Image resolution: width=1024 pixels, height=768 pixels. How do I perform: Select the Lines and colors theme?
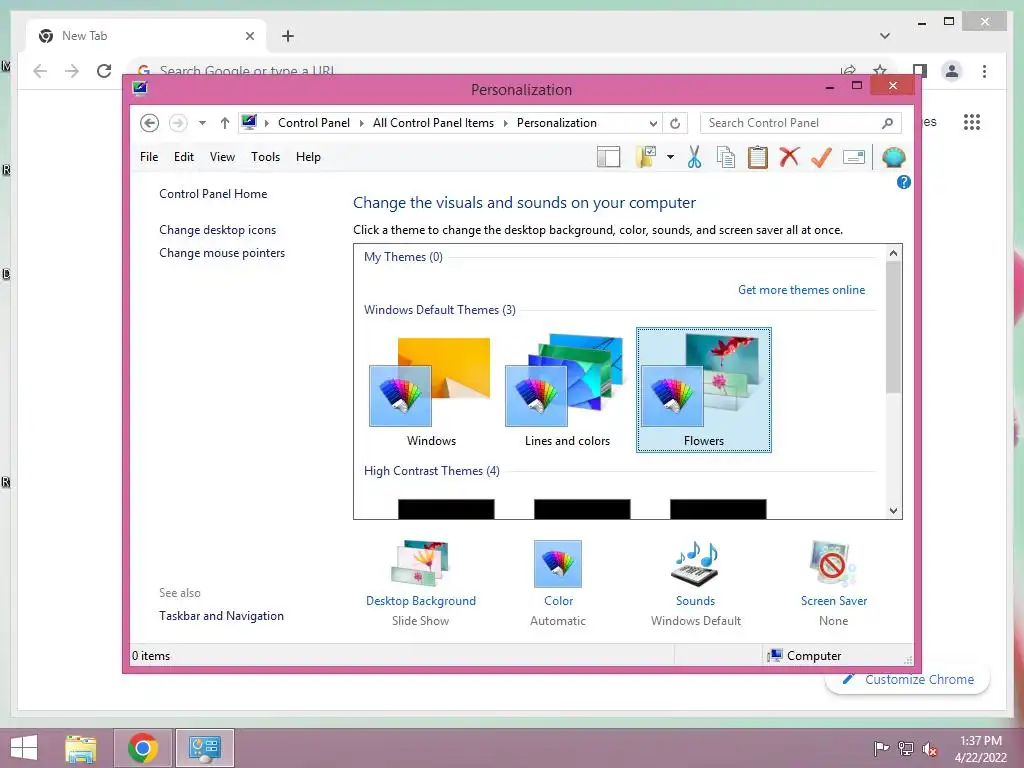567,390
